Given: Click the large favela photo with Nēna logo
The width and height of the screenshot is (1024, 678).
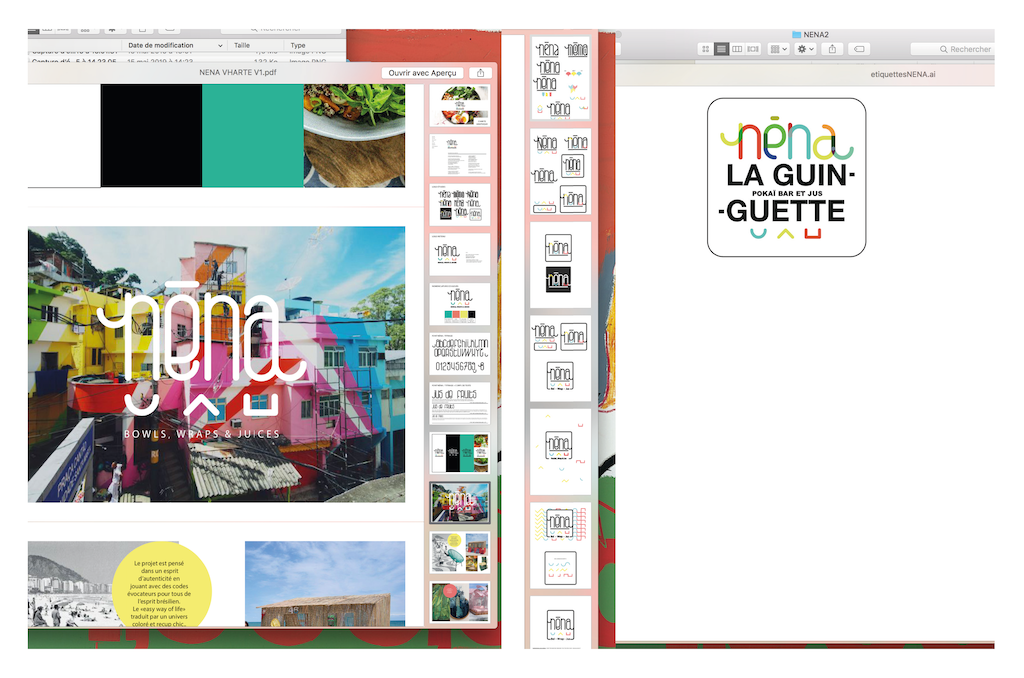Looking at the screenshot, I should (x=216, y=364).
